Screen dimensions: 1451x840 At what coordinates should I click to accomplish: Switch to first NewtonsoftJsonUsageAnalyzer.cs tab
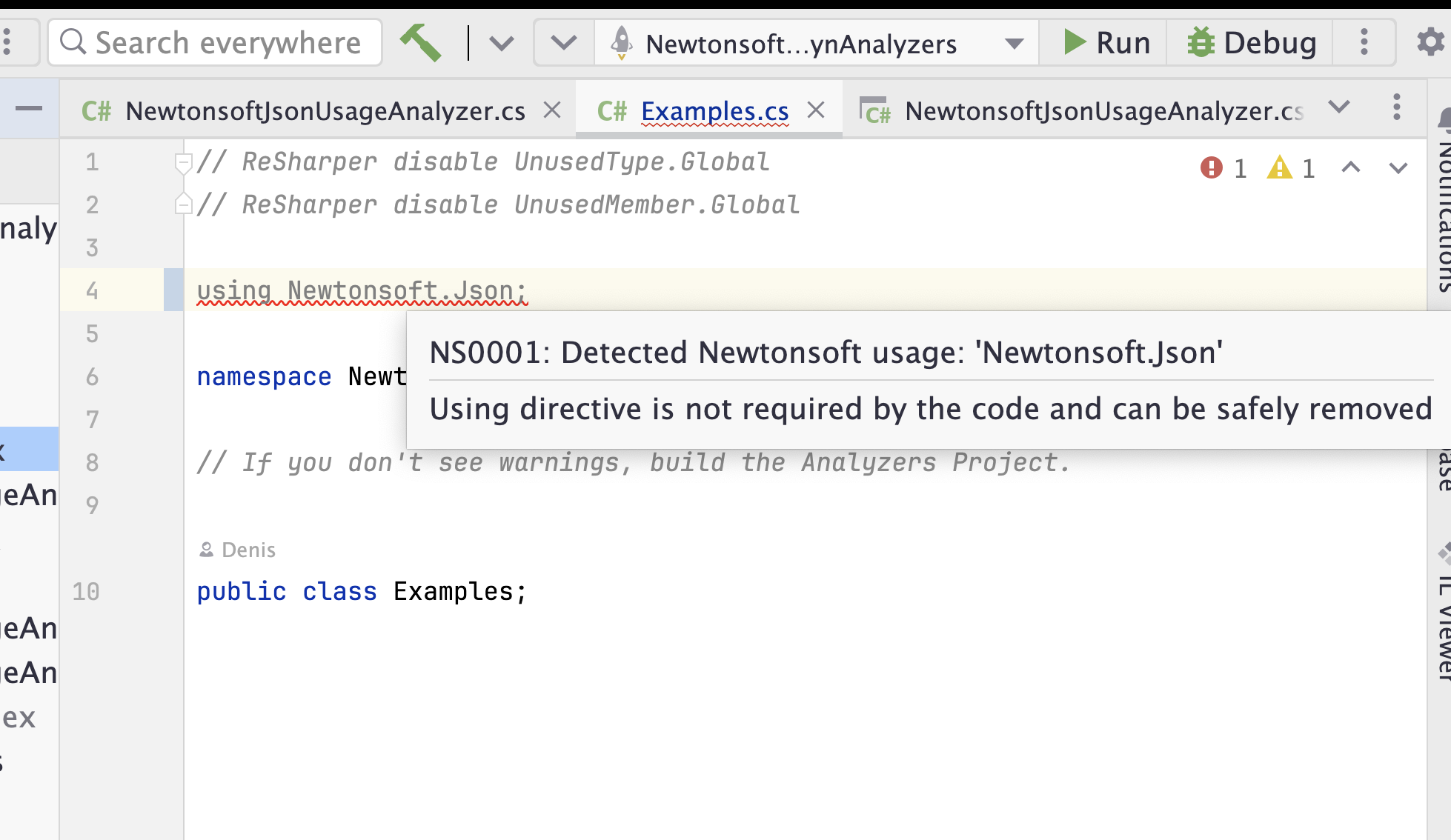(x=325, y=111)
